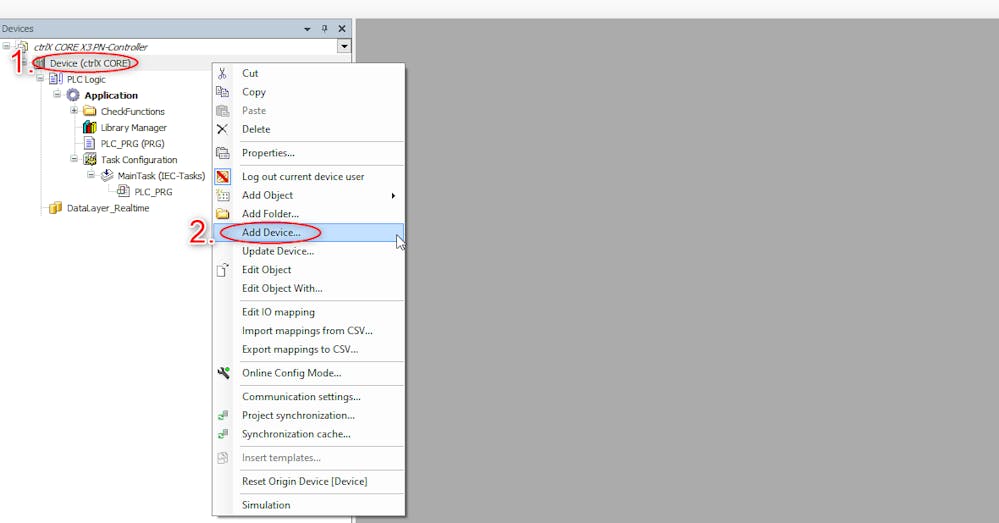The image size is (999, 523).
Task: Click the Project synchronization icon
Action: pyautogui.click(x=222, y=415)
